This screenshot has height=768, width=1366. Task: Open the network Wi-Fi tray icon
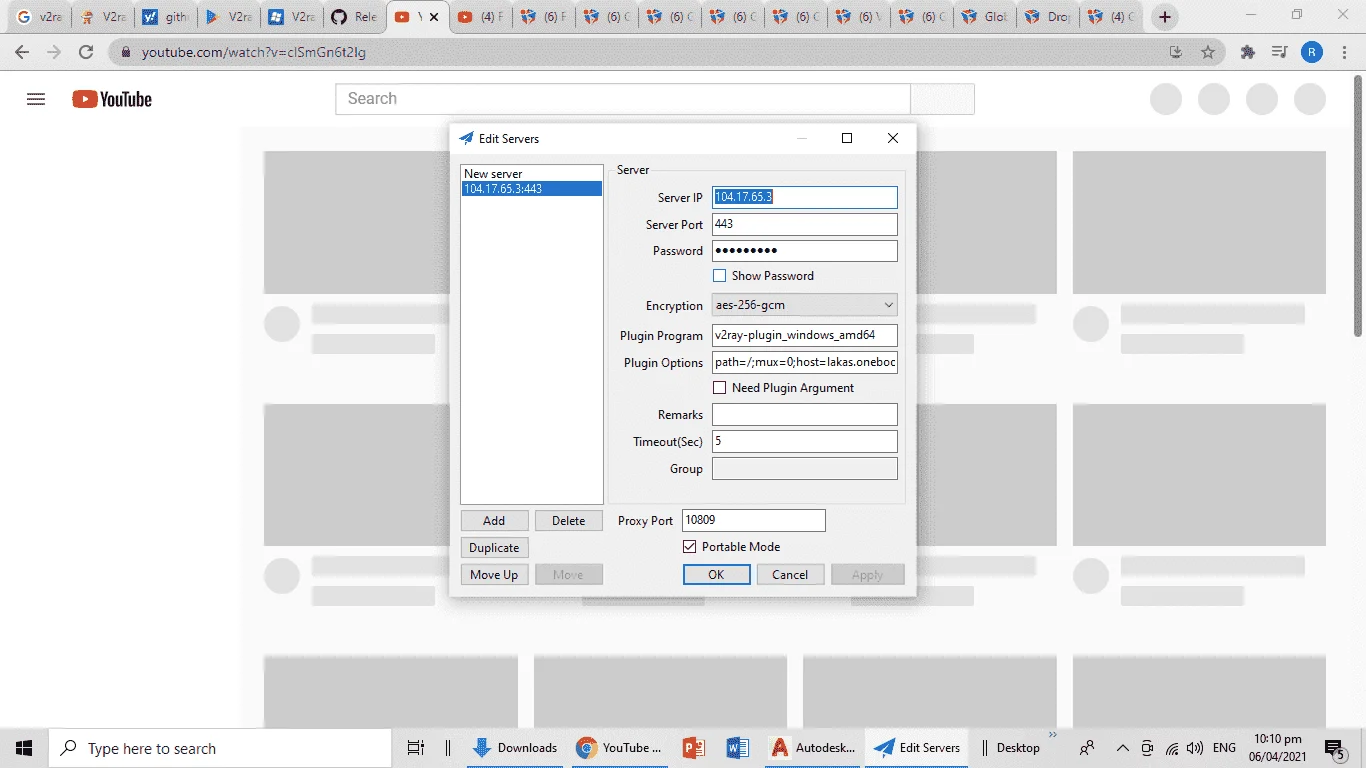click(1172, 748)
